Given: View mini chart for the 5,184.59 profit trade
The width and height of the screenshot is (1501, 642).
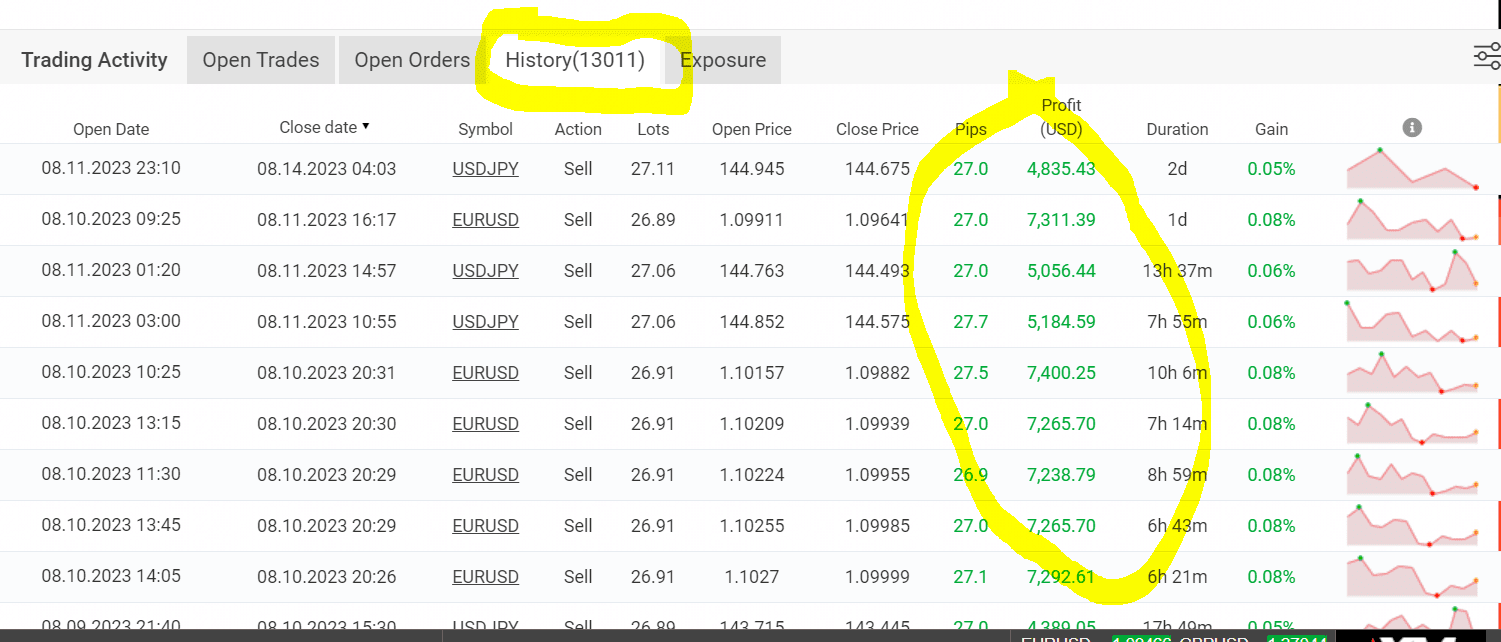Looking at the screenshot, I should (x=1412, y=322).
